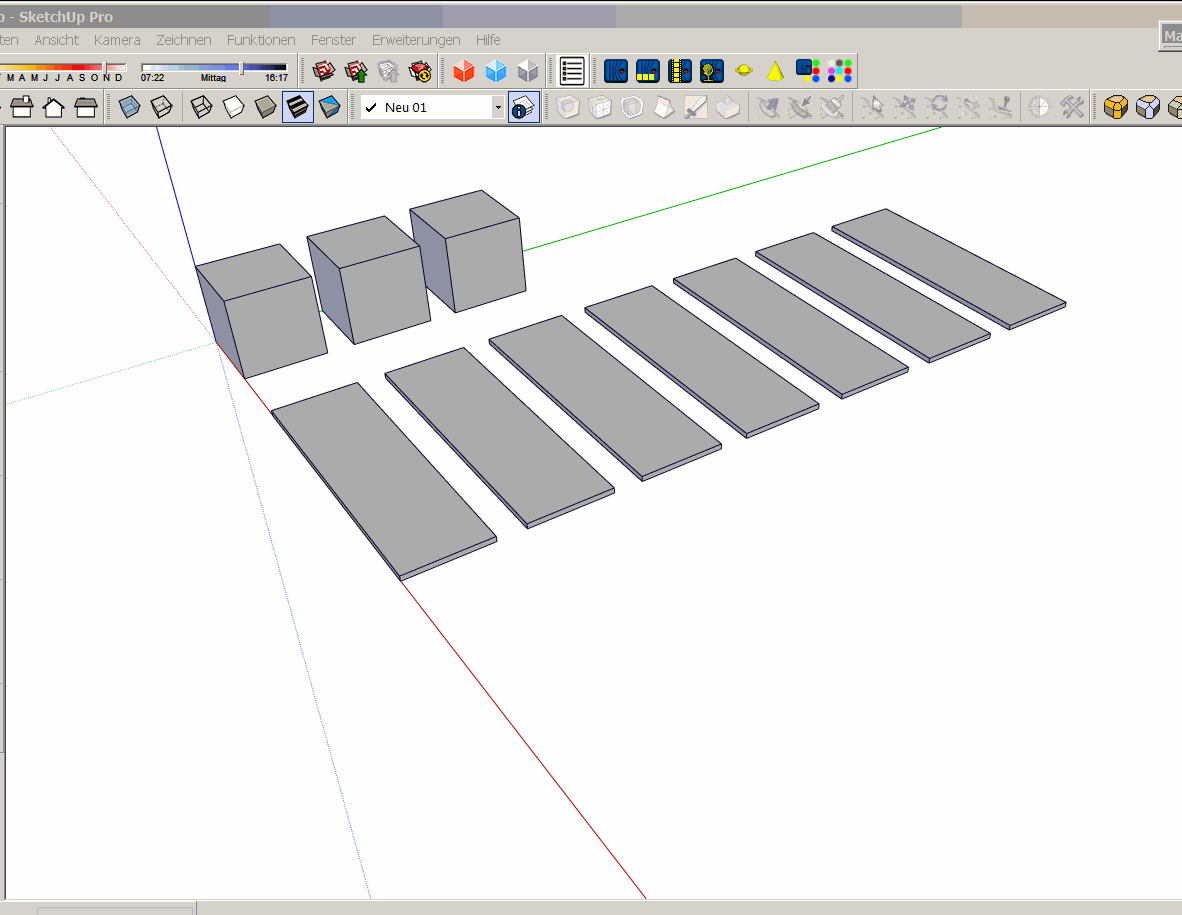Toggle Back Edges display style

click(x=161, y=107)
